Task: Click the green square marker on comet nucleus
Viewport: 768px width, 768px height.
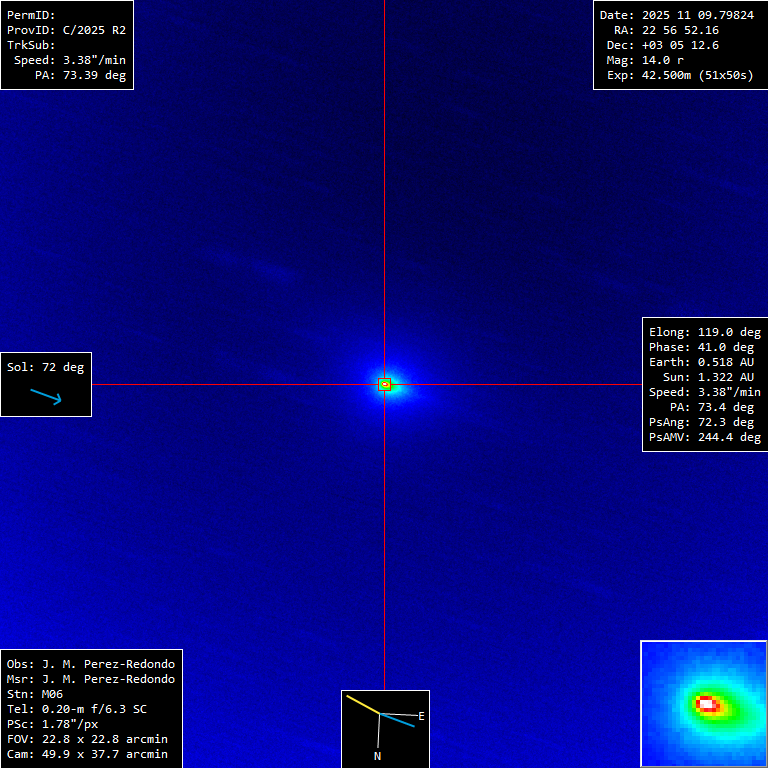Action: [384, 384]
